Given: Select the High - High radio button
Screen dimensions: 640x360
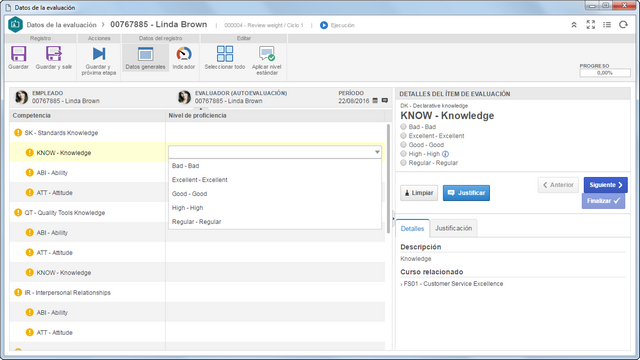Looking at the screenshot, I should pyautogui.click(x=403, y=153).
